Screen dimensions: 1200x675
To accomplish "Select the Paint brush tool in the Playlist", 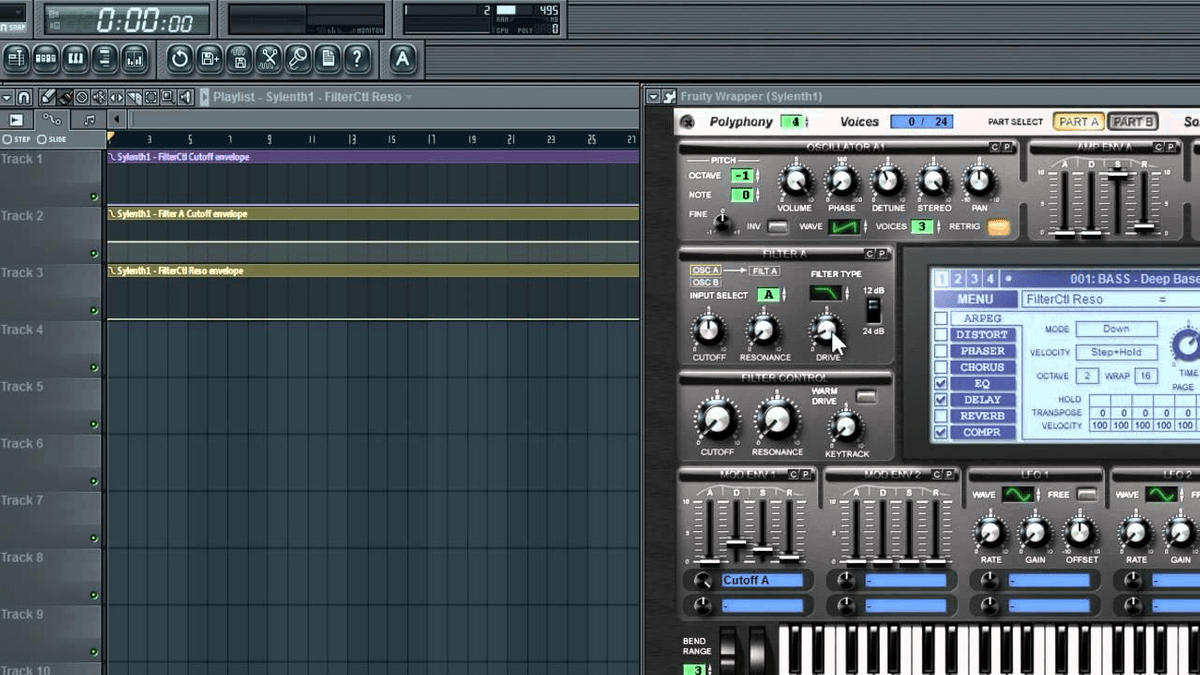I will (x=64, y=97).
